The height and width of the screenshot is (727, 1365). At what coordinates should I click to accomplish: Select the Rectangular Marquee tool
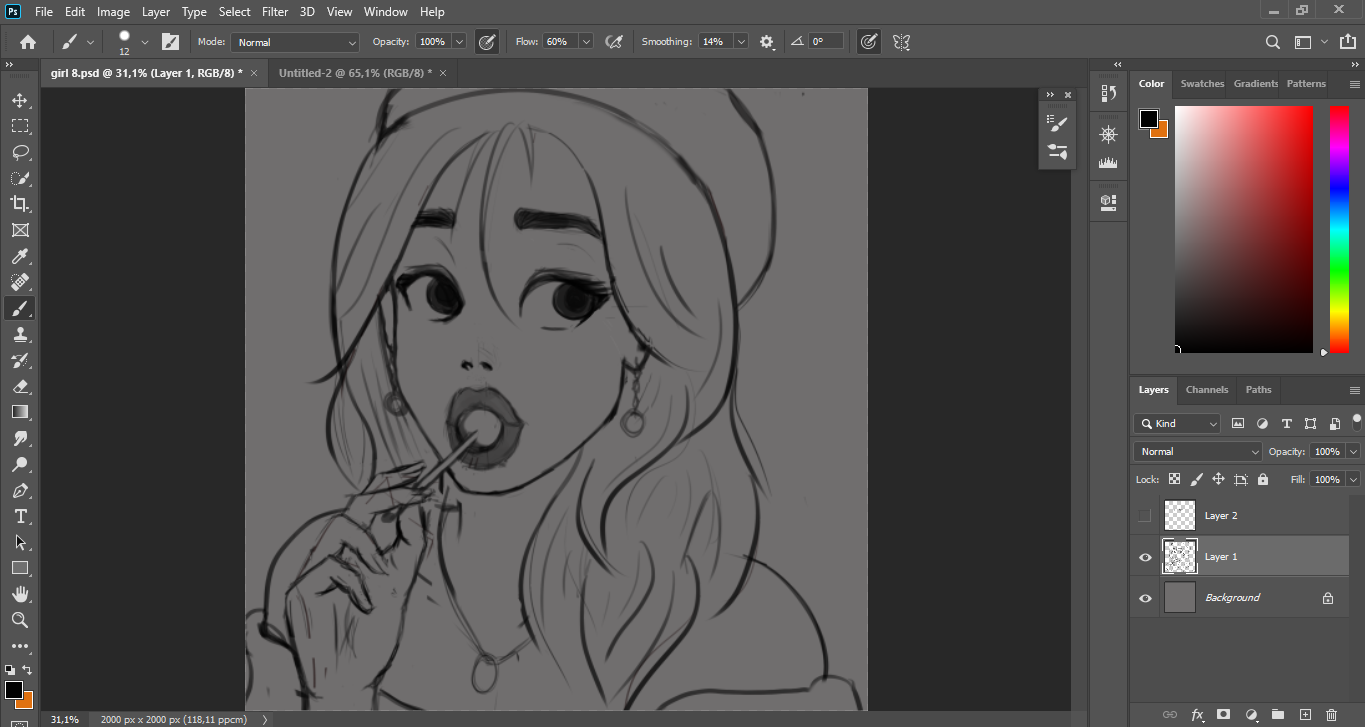(19, 126)
